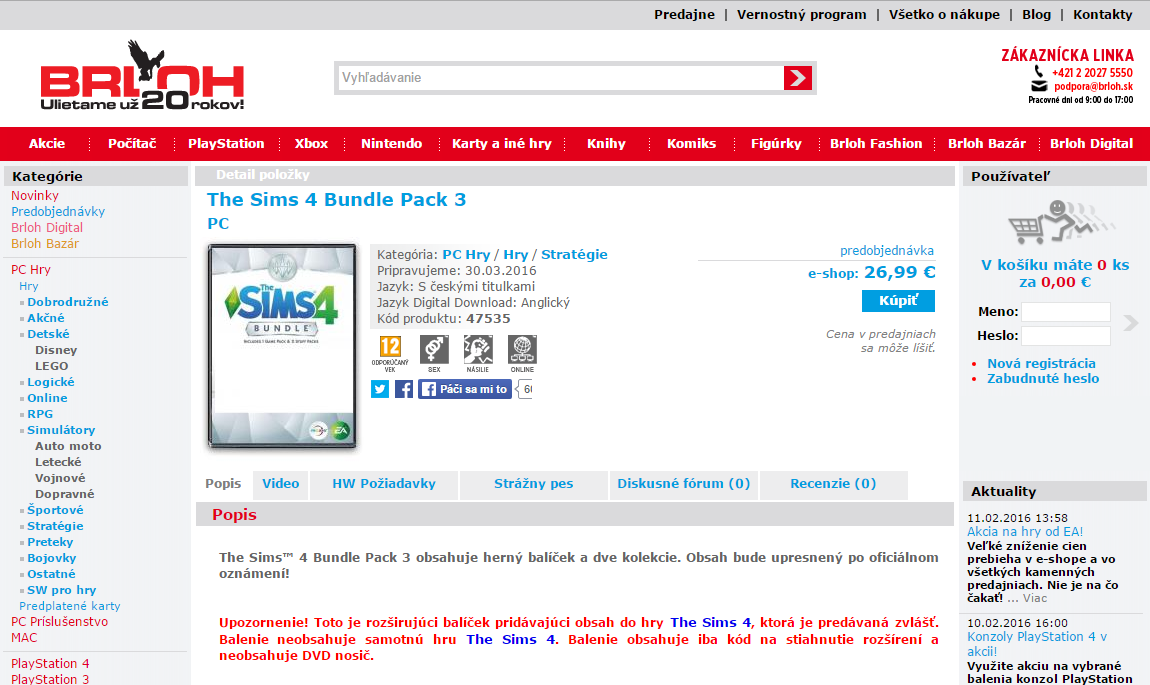This screenshot has width=1150, height=685.
Task: Click the Sims 4 Bundle cover image
Action: tap(282, 345)
